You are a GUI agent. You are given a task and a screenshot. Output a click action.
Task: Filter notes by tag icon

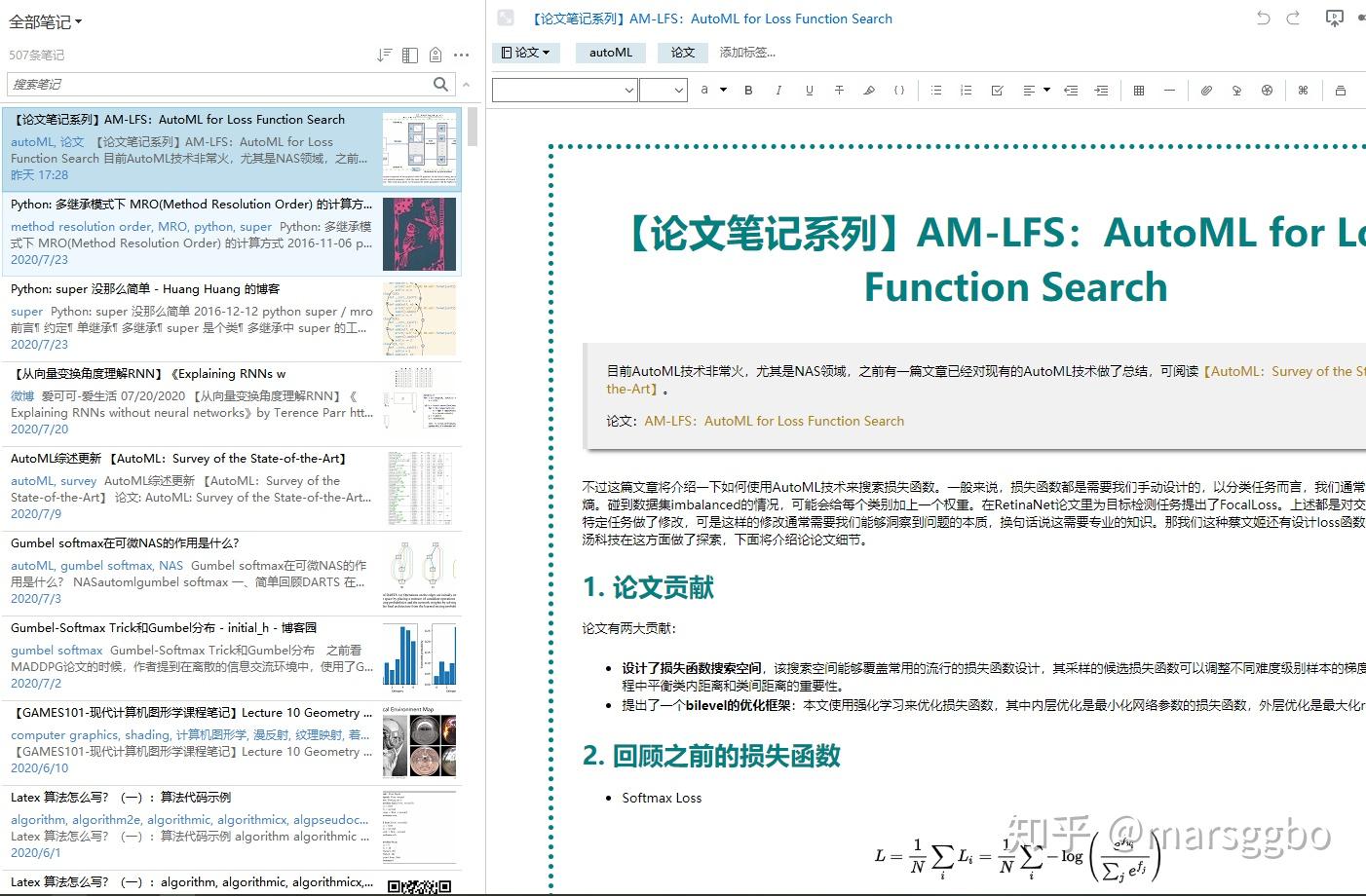click(436, 56)
